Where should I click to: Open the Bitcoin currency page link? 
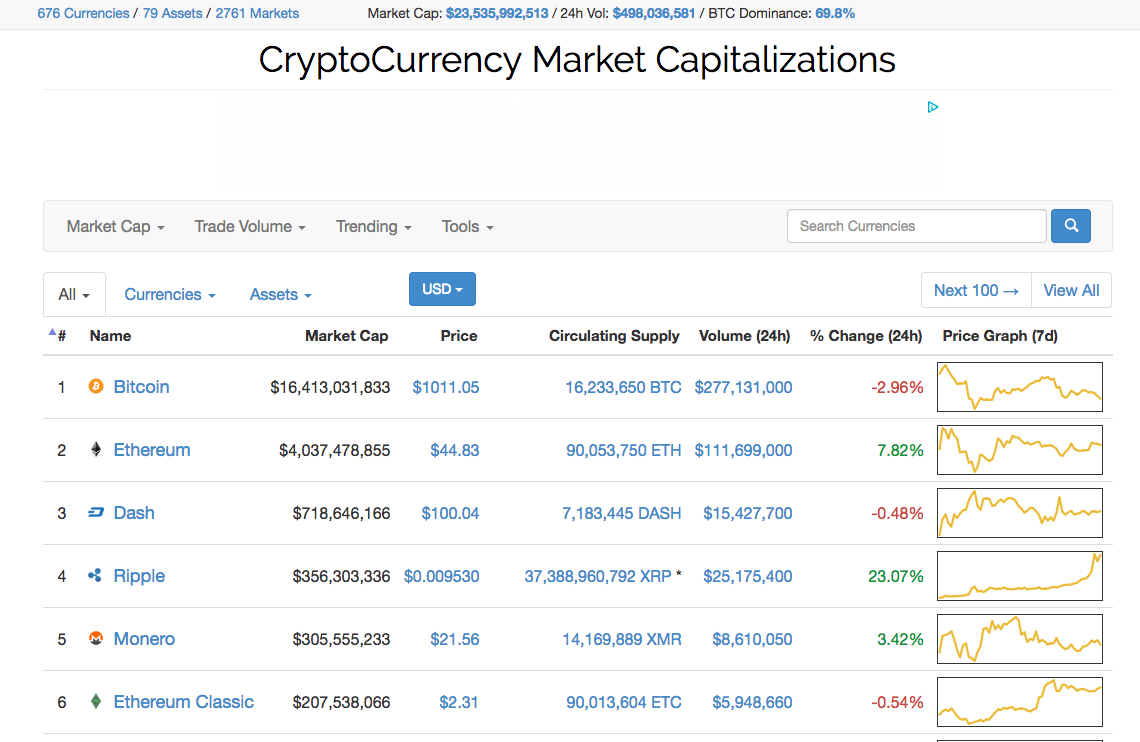(141, 387)
